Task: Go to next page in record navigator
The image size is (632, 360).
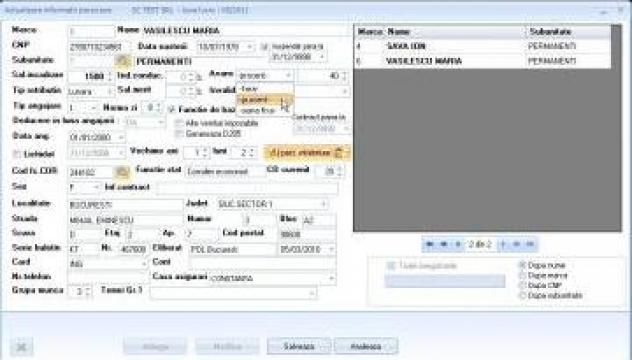Action: pyautogui.click(x=516, y=244)
